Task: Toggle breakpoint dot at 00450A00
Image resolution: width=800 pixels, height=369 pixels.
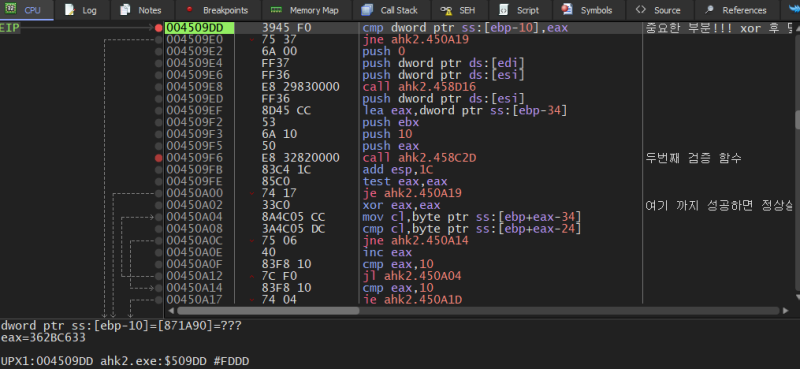Action: (159, 193)
